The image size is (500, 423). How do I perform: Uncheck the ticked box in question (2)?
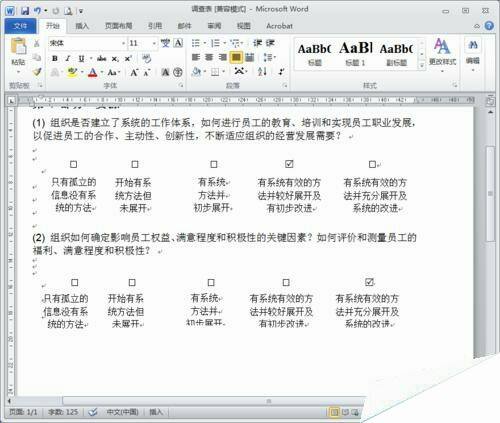tap(369, 282)
